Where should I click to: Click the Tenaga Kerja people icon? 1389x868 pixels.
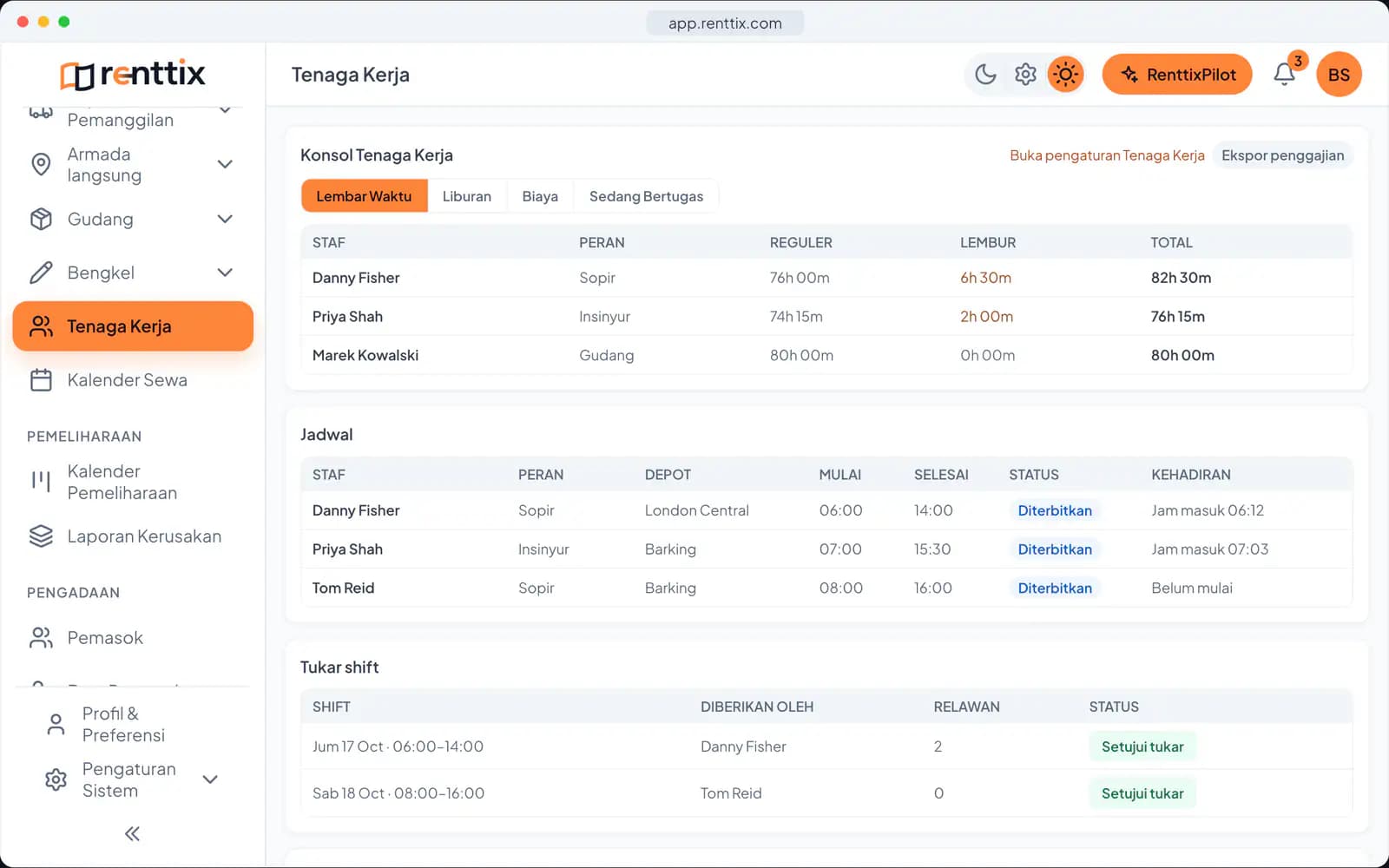pyautogui.click(x=41, y=326)
